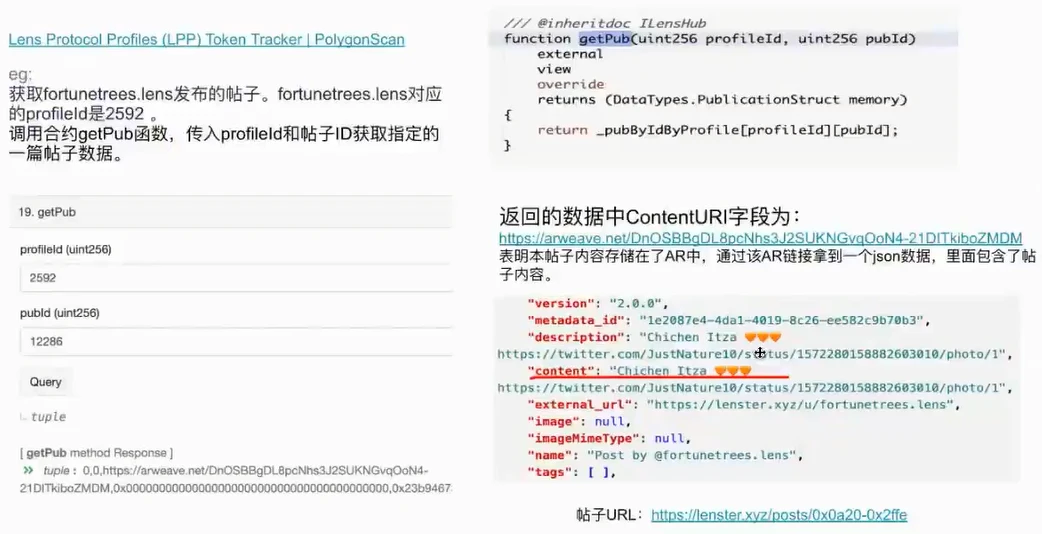
Task: Click the italic 'tuple' return type text
Action: [49, 417]
